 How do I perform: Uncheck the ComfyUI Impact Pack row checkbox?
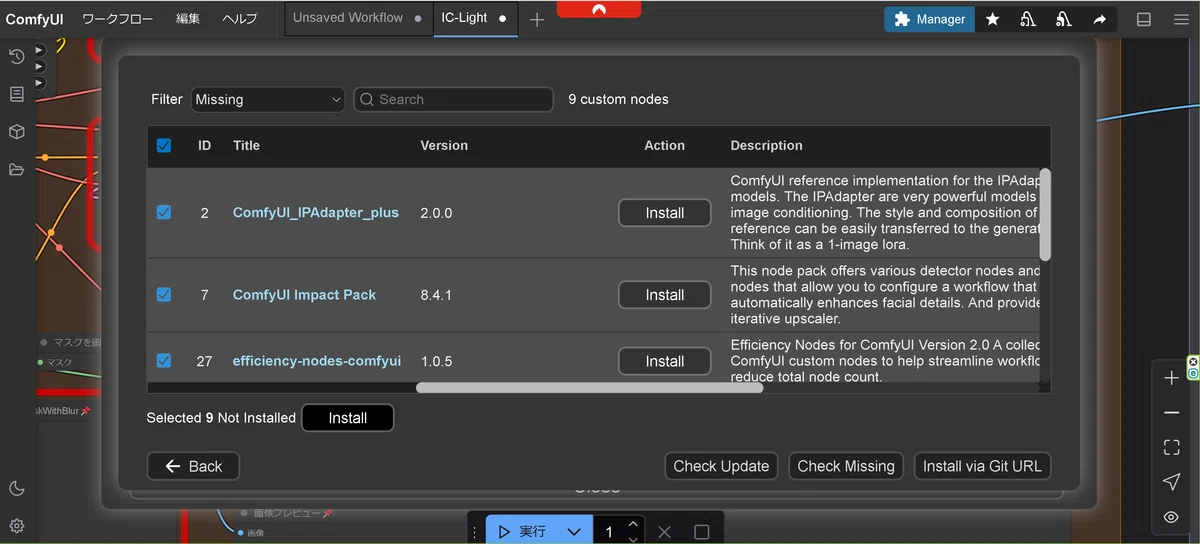pyautogui.click(x=164, y=294)
